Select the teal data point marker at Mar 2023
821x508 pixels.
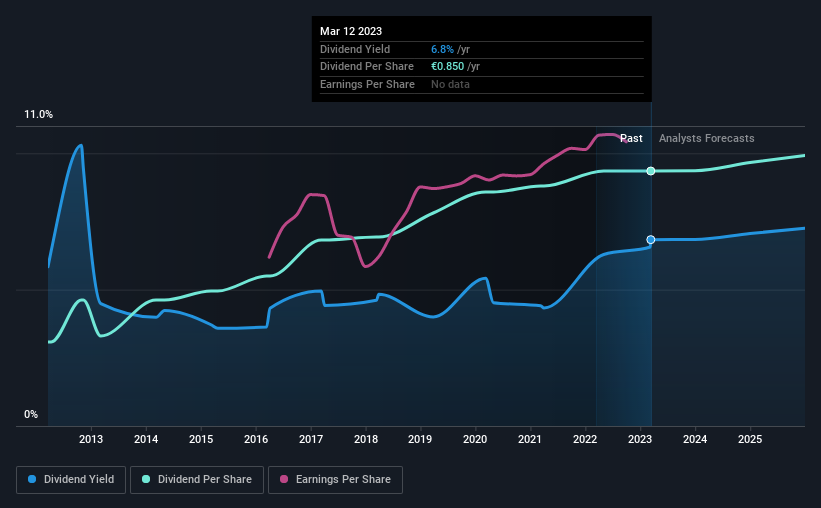[651, 171]
